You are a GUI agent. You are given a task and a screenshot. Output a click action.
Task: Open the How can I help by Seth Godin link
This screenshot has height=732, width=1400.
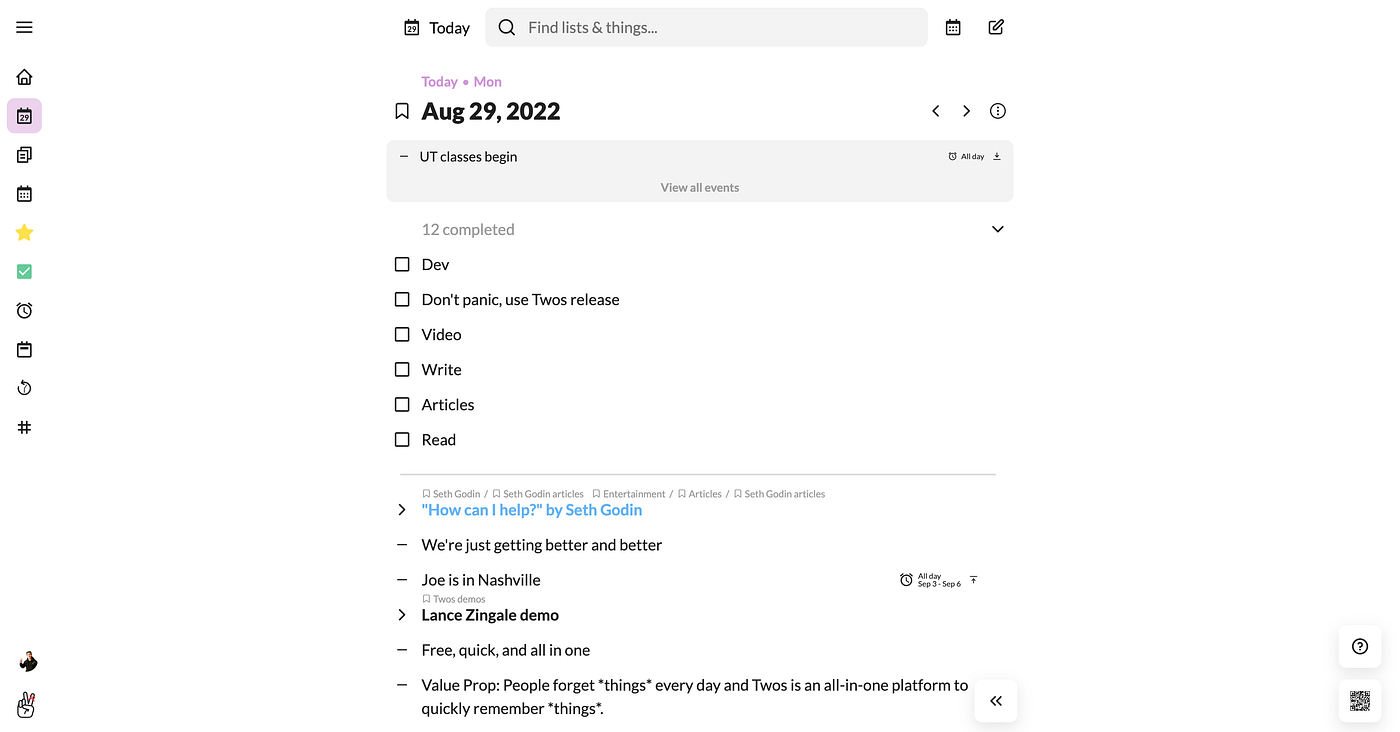coord(531,510)
